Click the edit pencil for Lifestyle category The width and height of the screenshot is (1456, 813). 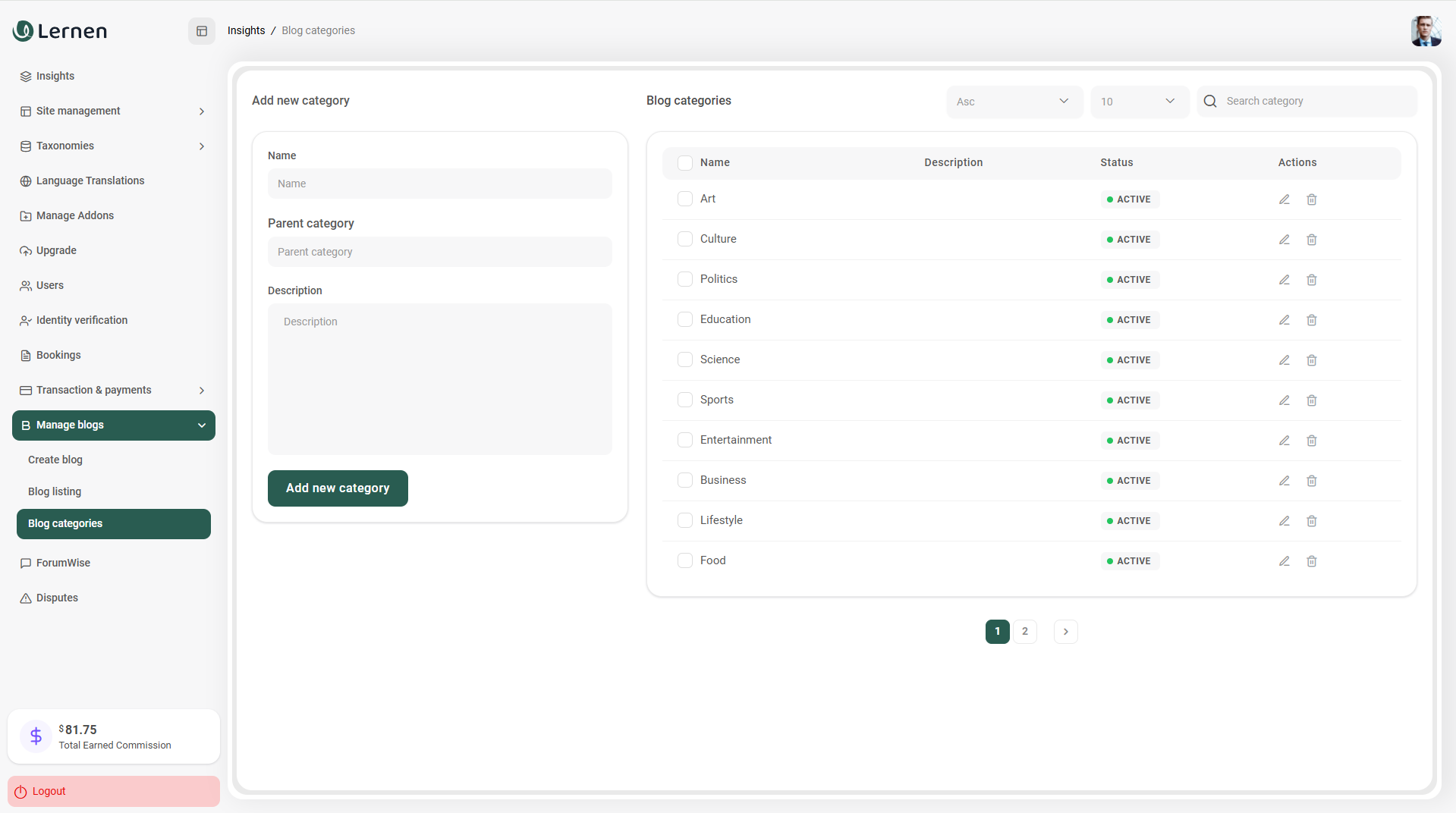point(1284,521)
